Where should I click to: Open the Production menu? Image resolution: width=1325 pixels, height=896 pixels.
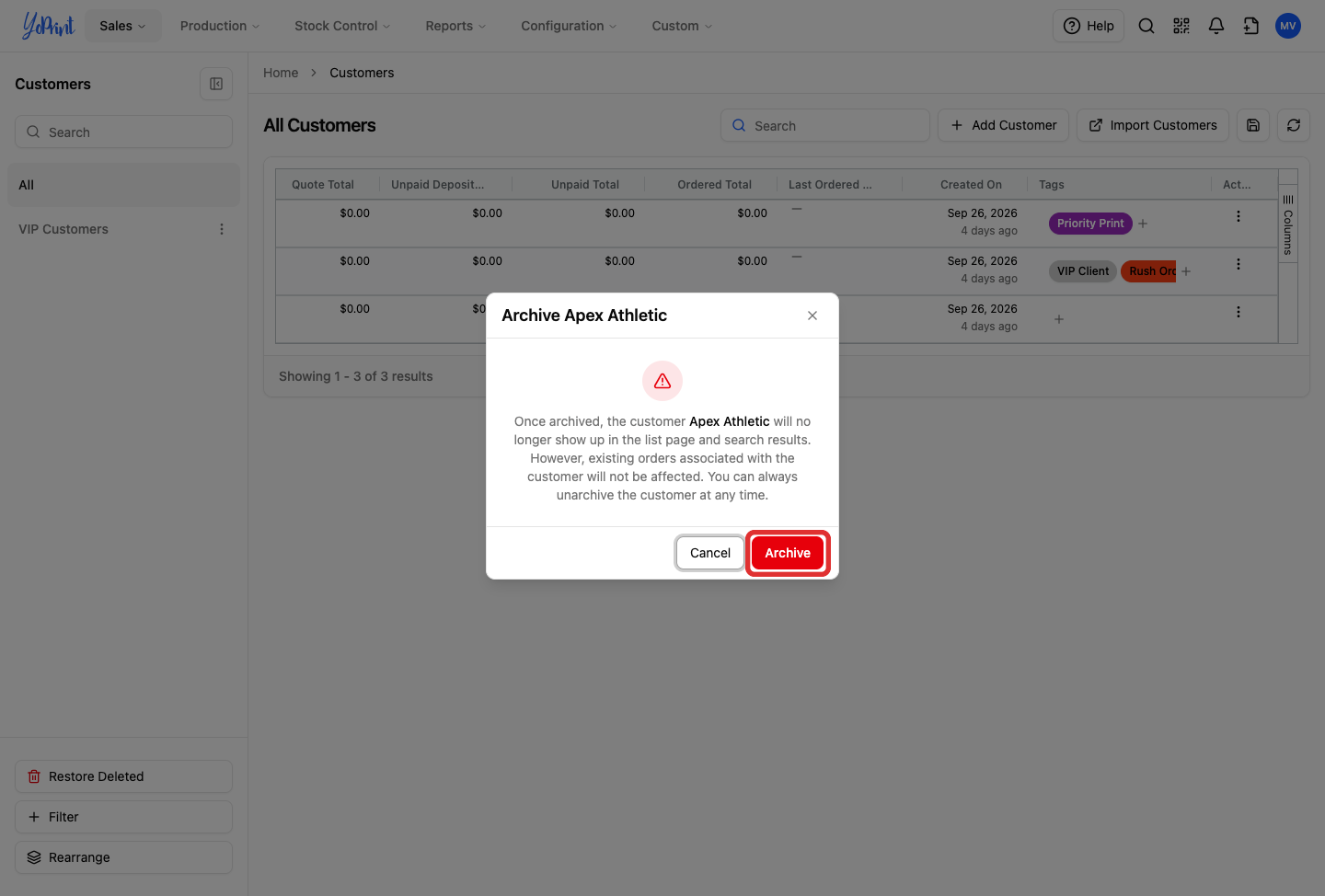[x=220, y=26]
